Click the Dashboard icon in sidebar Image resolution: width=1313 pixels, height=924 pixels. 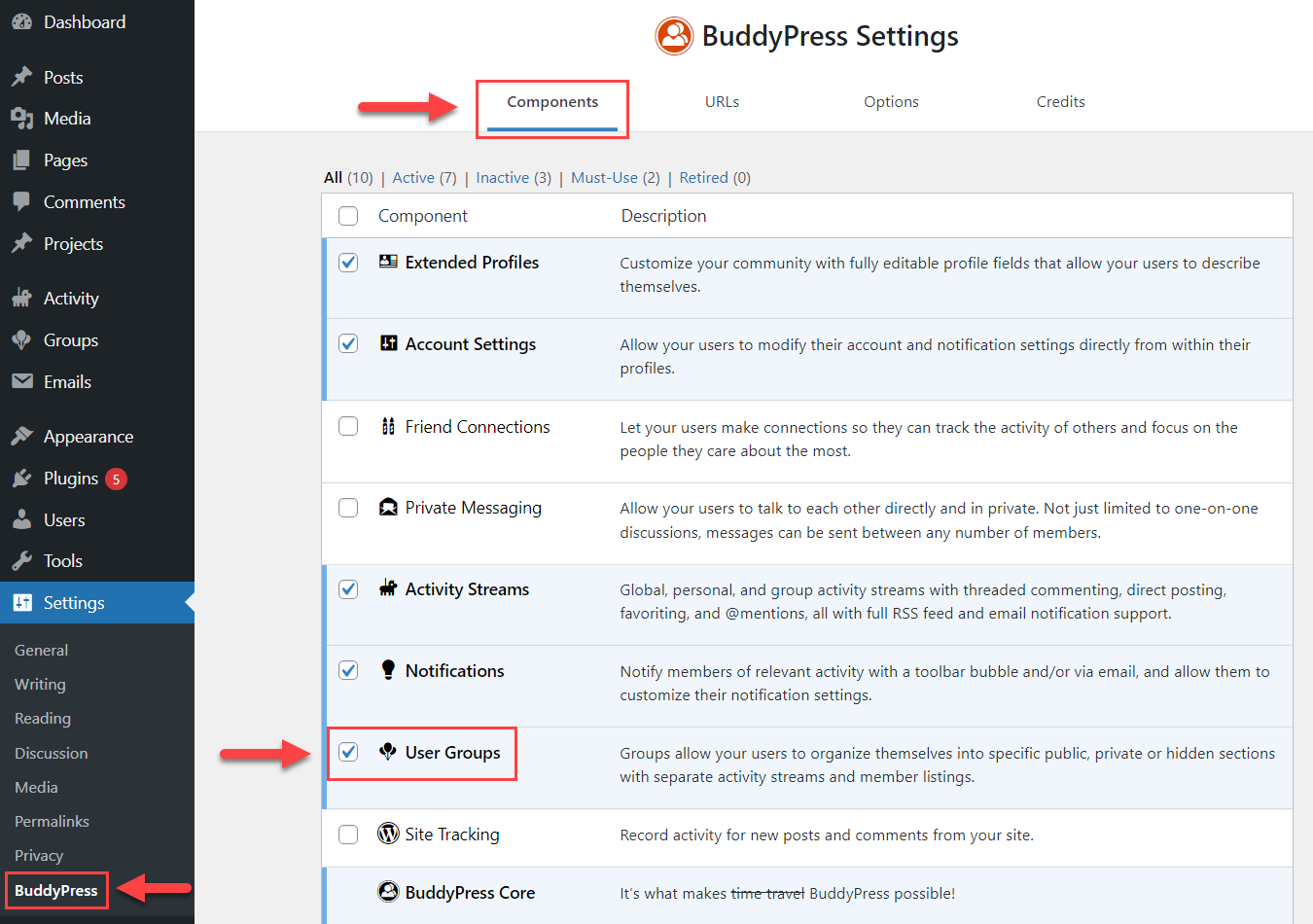[x=21, y=21]
